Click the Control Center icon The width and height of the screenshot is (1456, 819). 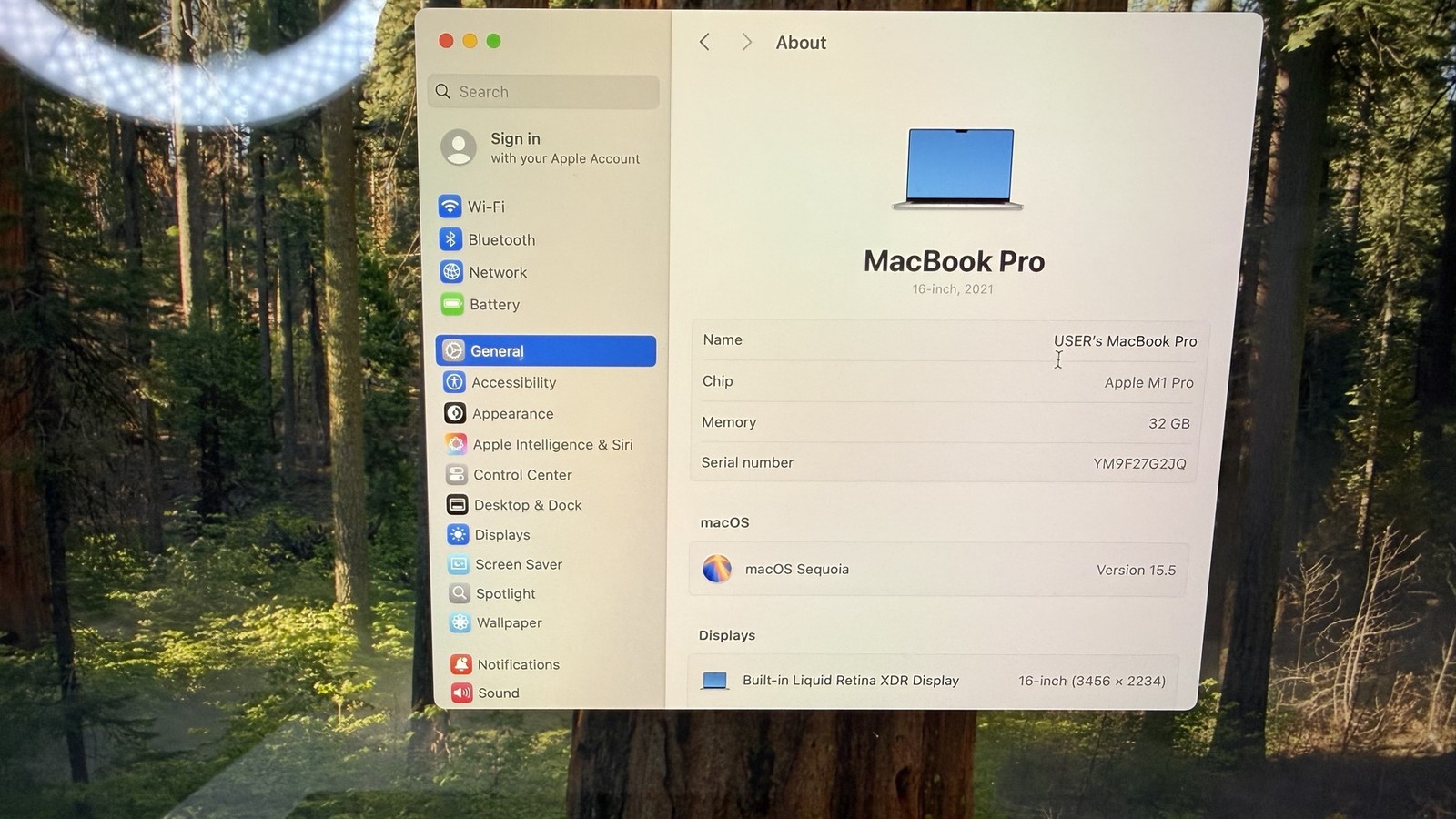click(457, 474)
